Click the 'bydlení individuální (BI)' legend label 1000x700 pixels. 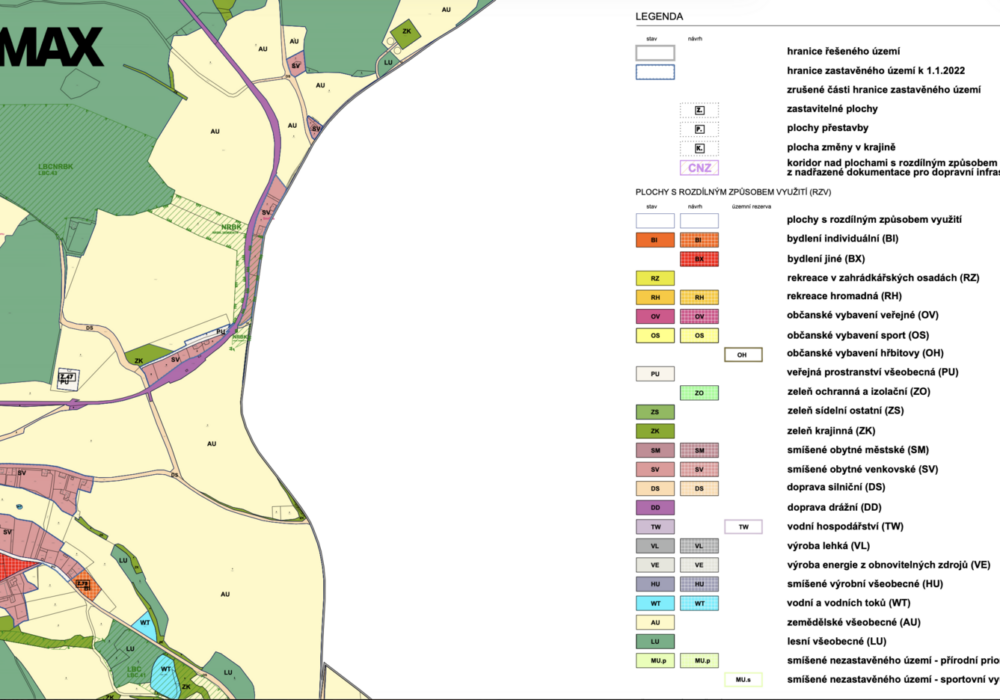point(842,240)
